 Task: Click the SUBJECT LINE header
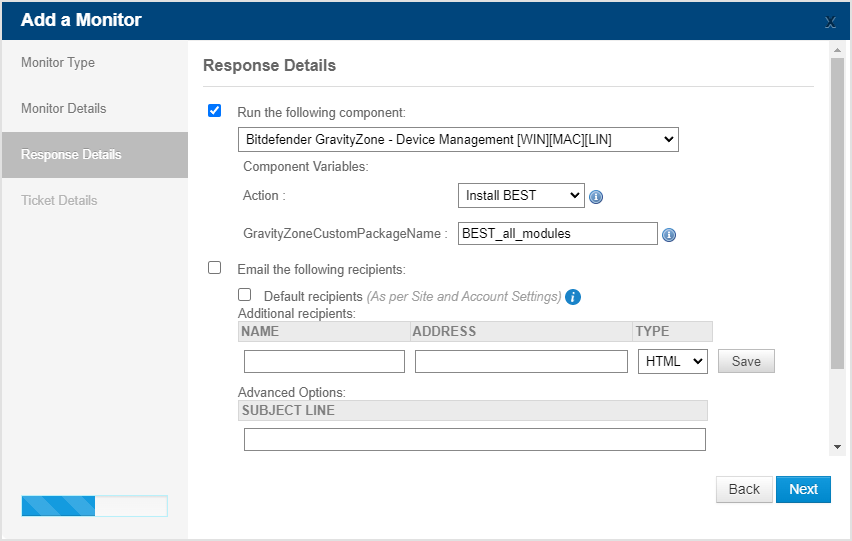473,411
